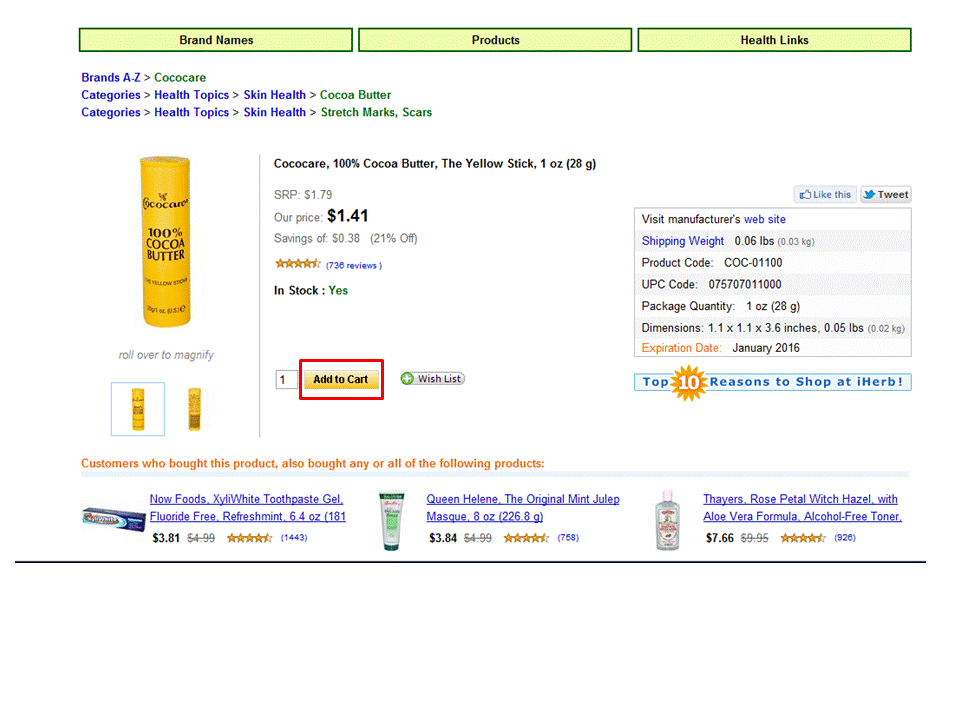Open the Products tab
The height and width of the screenshot is (720, 960).
pyautogui.click(x=495, y=40)
